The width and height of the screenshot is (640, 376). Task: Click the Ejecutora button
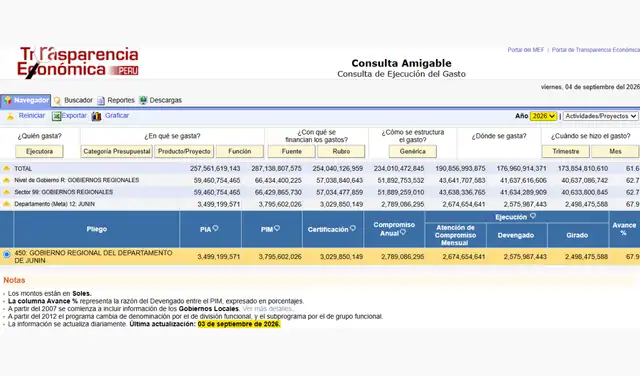[x=40, y=151]
